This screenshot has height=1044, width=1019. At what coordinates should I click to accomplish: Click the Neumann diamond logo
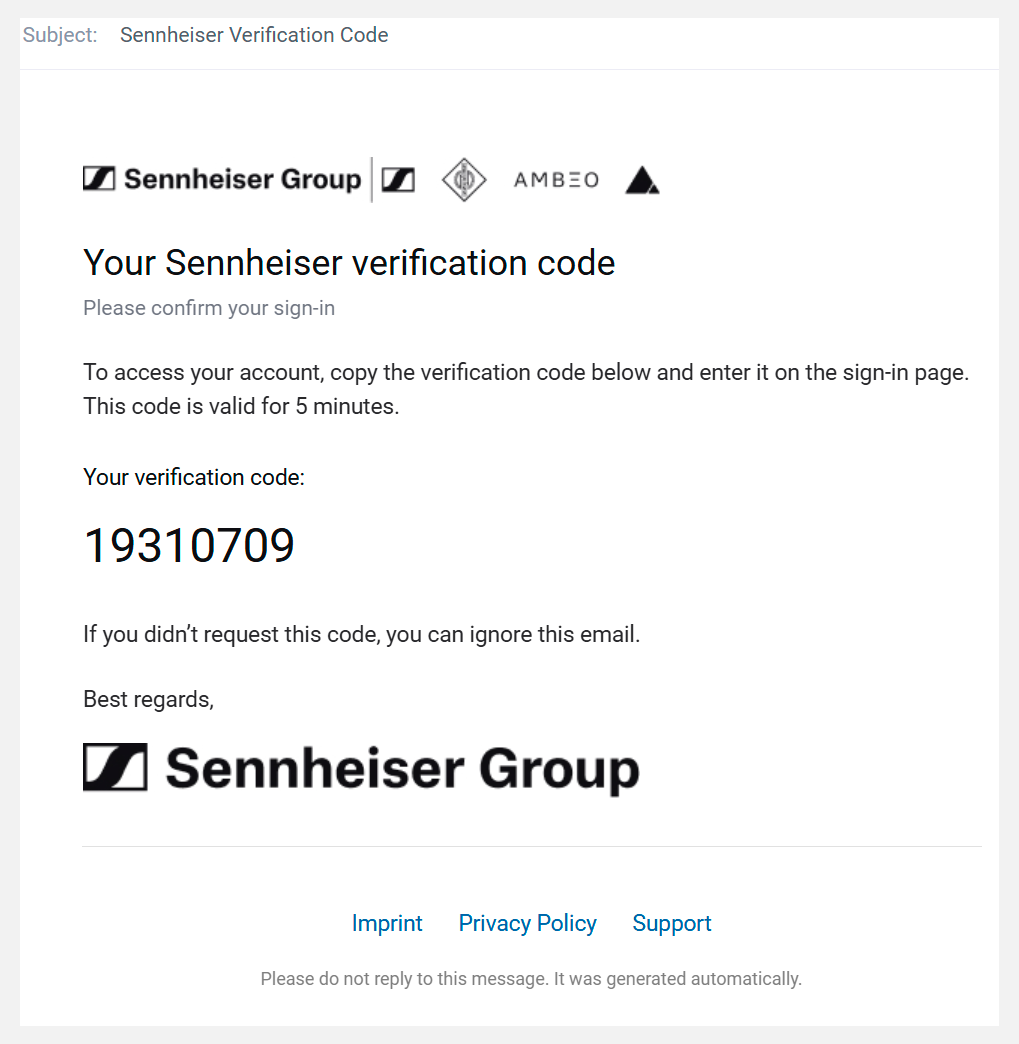(464, 180)
